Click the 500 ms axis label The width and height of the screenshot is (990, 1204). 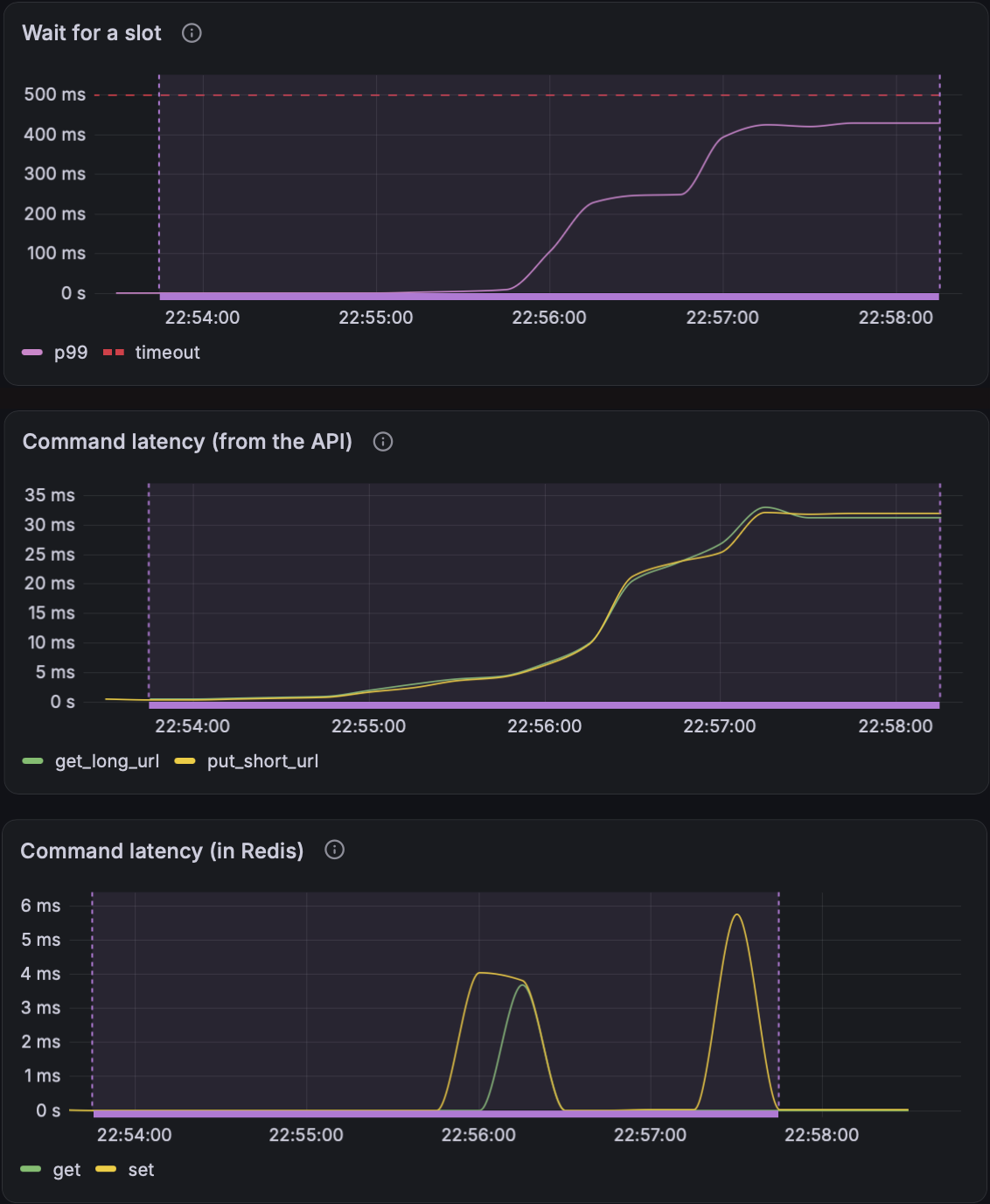(x=55, y=94)
